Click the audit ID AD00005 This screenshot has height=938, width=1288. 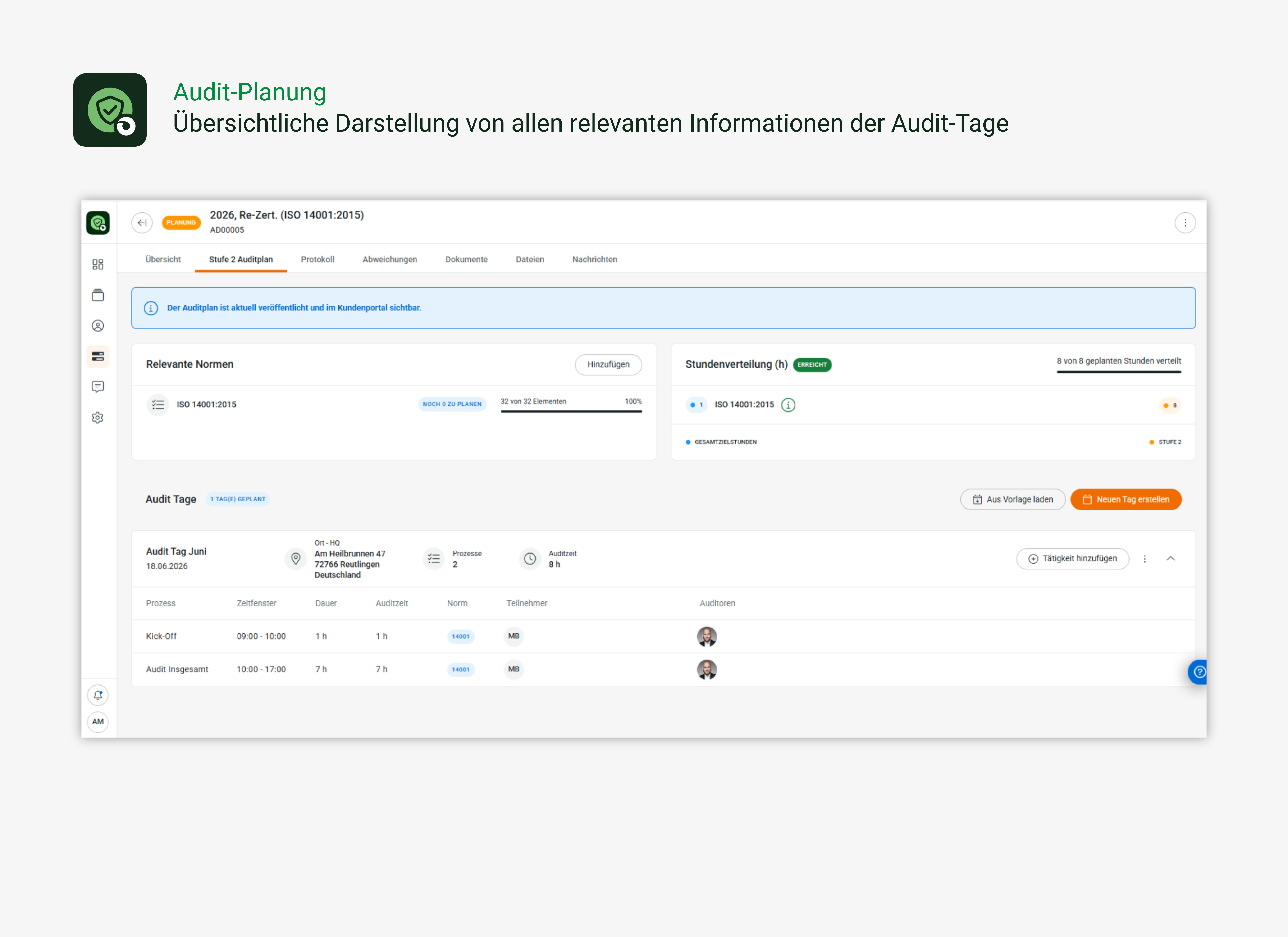point(227,230)
